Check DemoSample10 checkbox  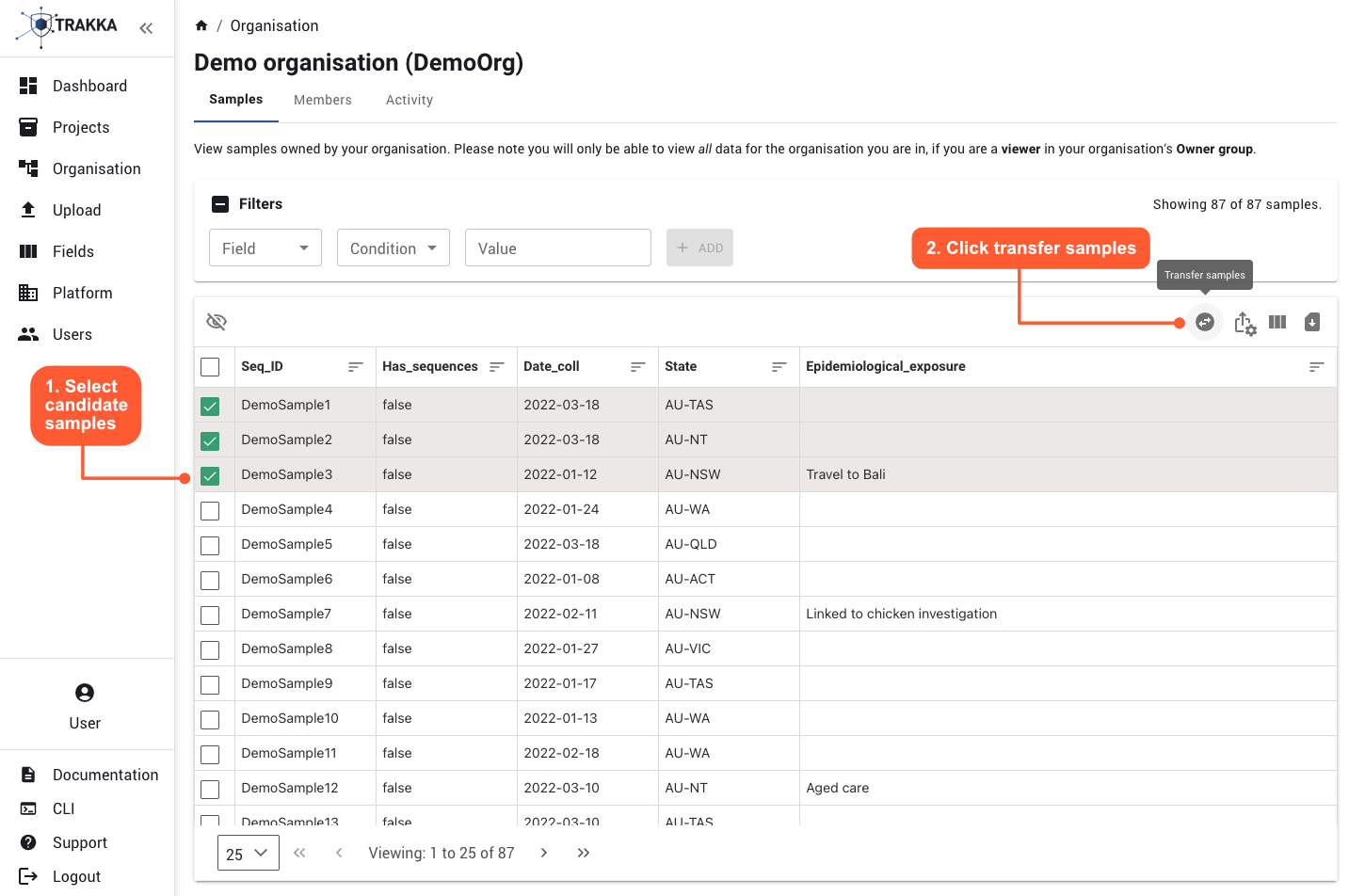click(x=210, y=719)
